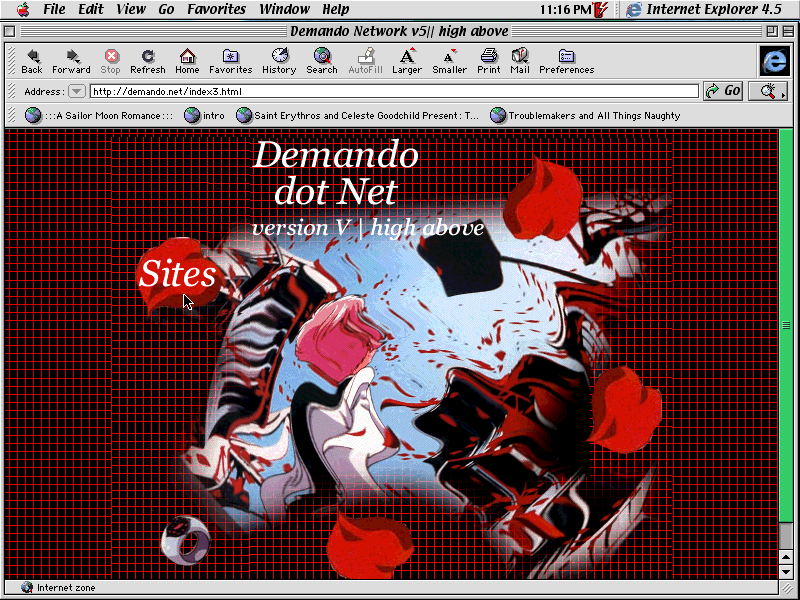Open the Go menu in menu bar

click(166, 10)
